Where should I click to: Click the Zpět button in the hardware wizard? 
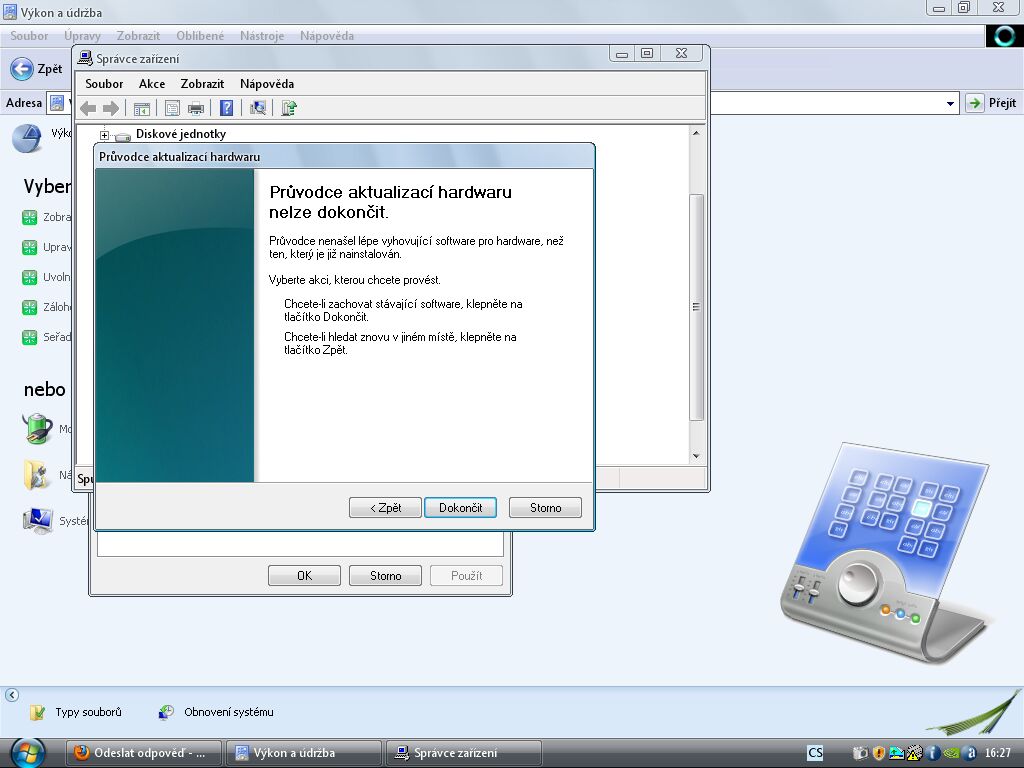coord(385,507)
